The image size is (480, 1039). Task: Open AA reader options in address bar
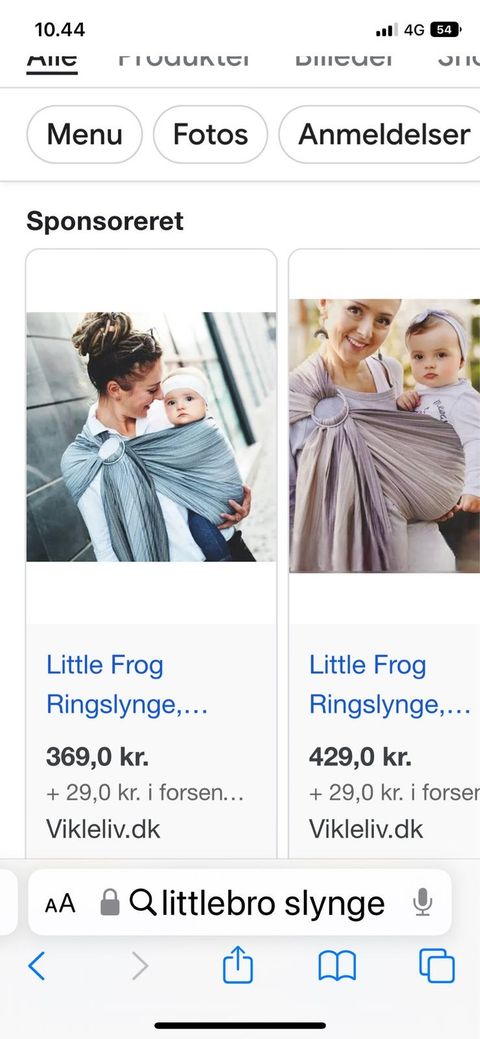[60, 904]
